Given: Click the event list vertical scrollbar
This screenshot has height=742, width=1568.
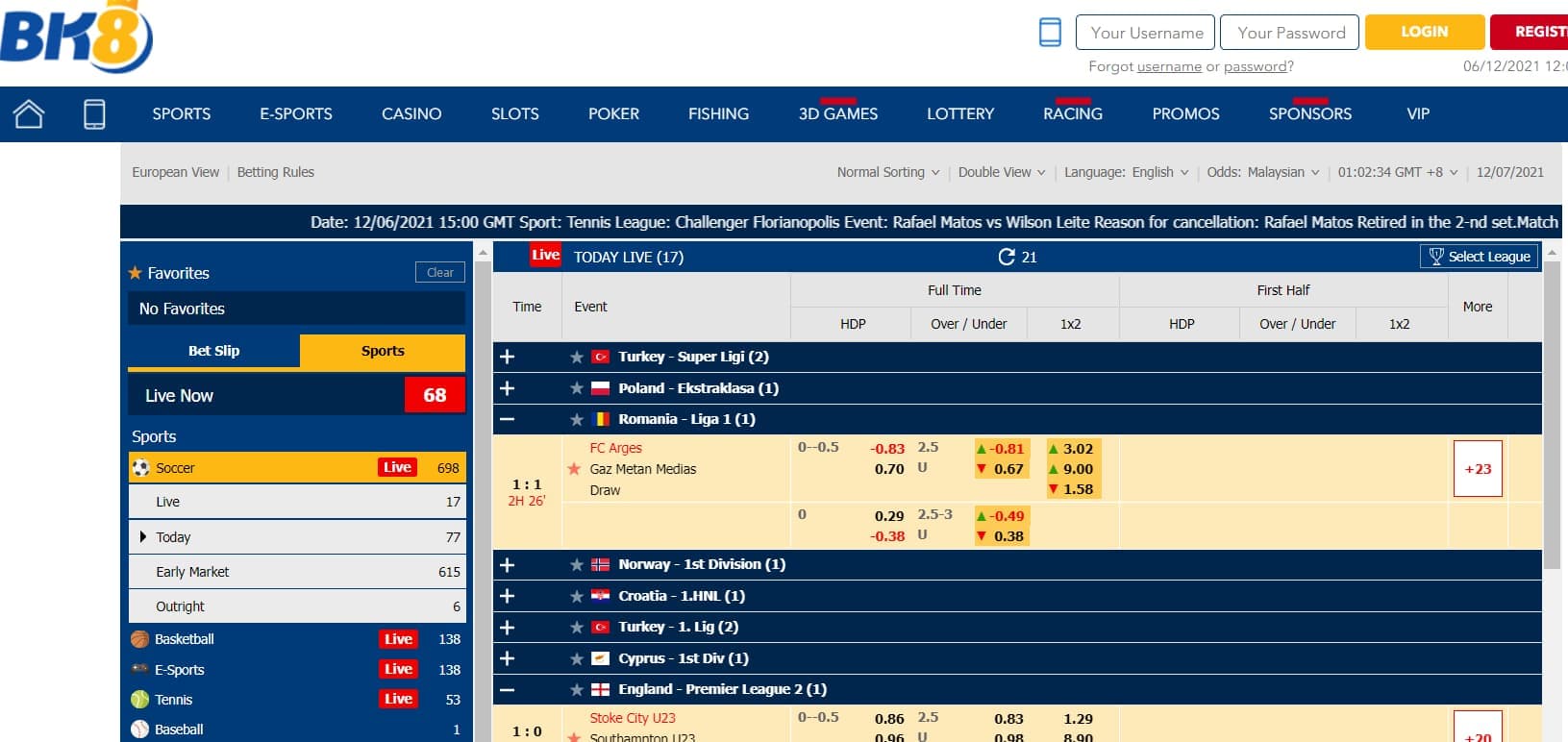Looking at the screenshot, I should (1552, 413).
